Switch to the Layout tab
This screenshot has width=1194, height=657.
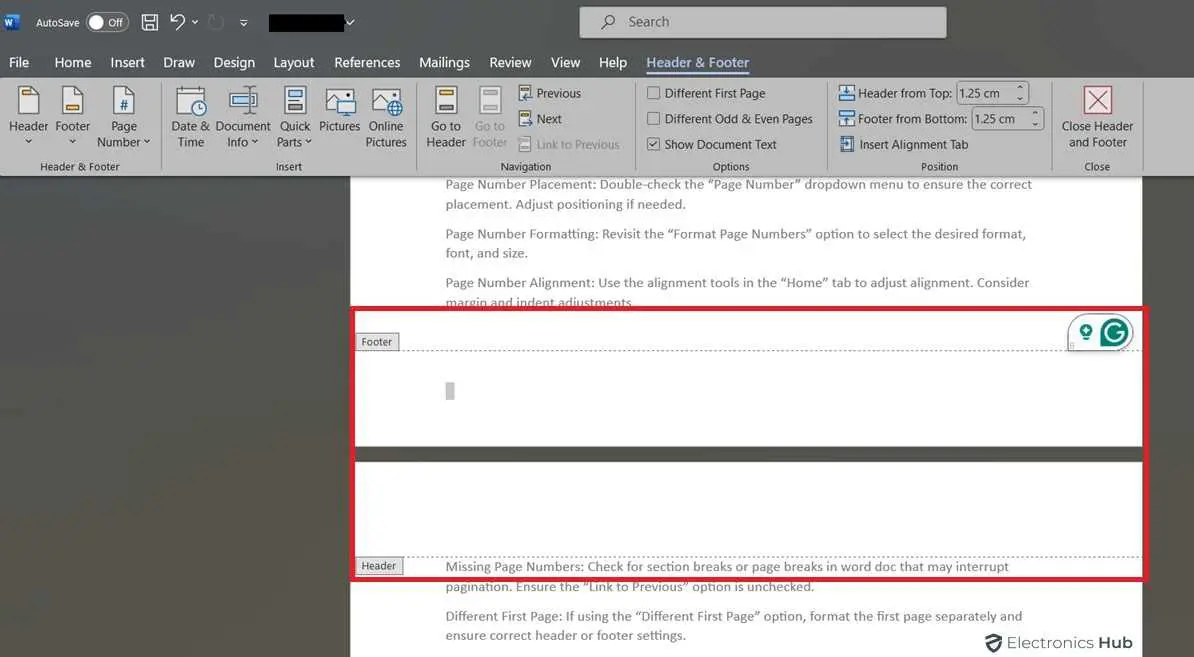[294, 62]
